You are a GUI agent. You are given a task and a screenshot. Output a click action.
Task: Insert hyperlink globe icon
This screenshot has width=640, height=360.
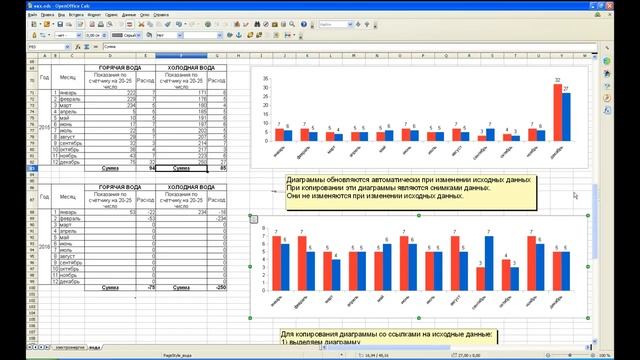(x=208, y=24)
